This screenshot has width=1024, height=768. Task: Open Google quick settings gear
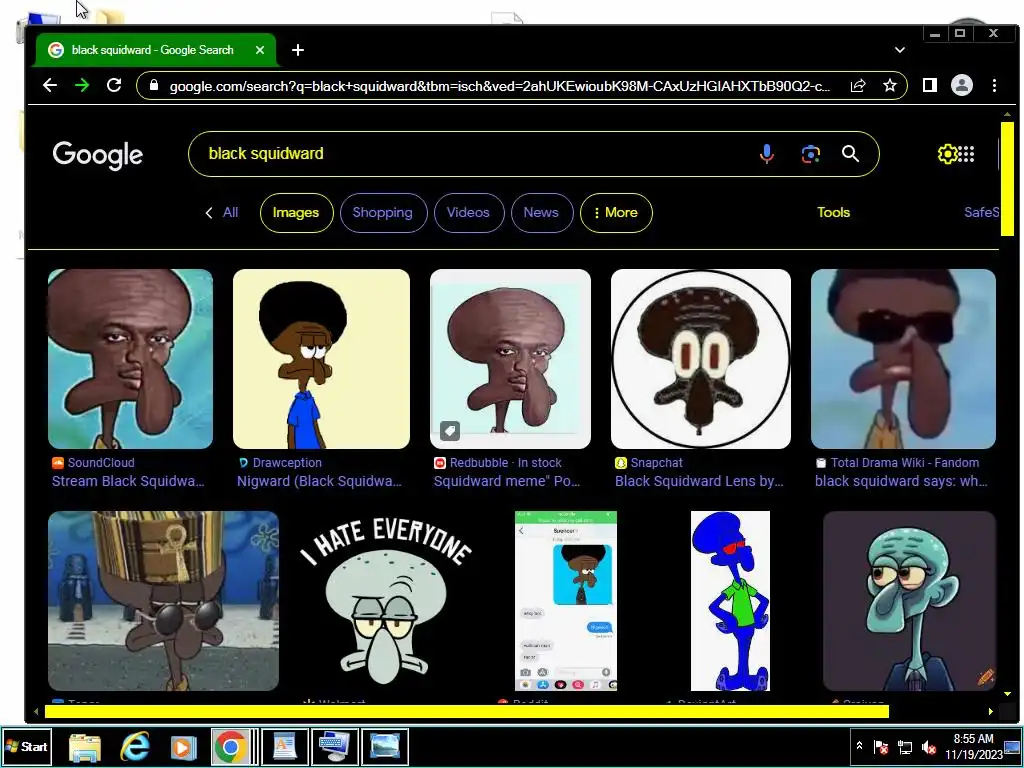[946, 154]
